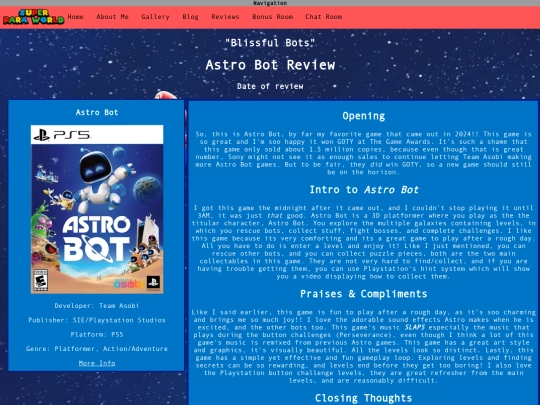The width and height of the screenshot is (540, 405).
Task: Navigate to the Blog section
Action: (190, 17)
